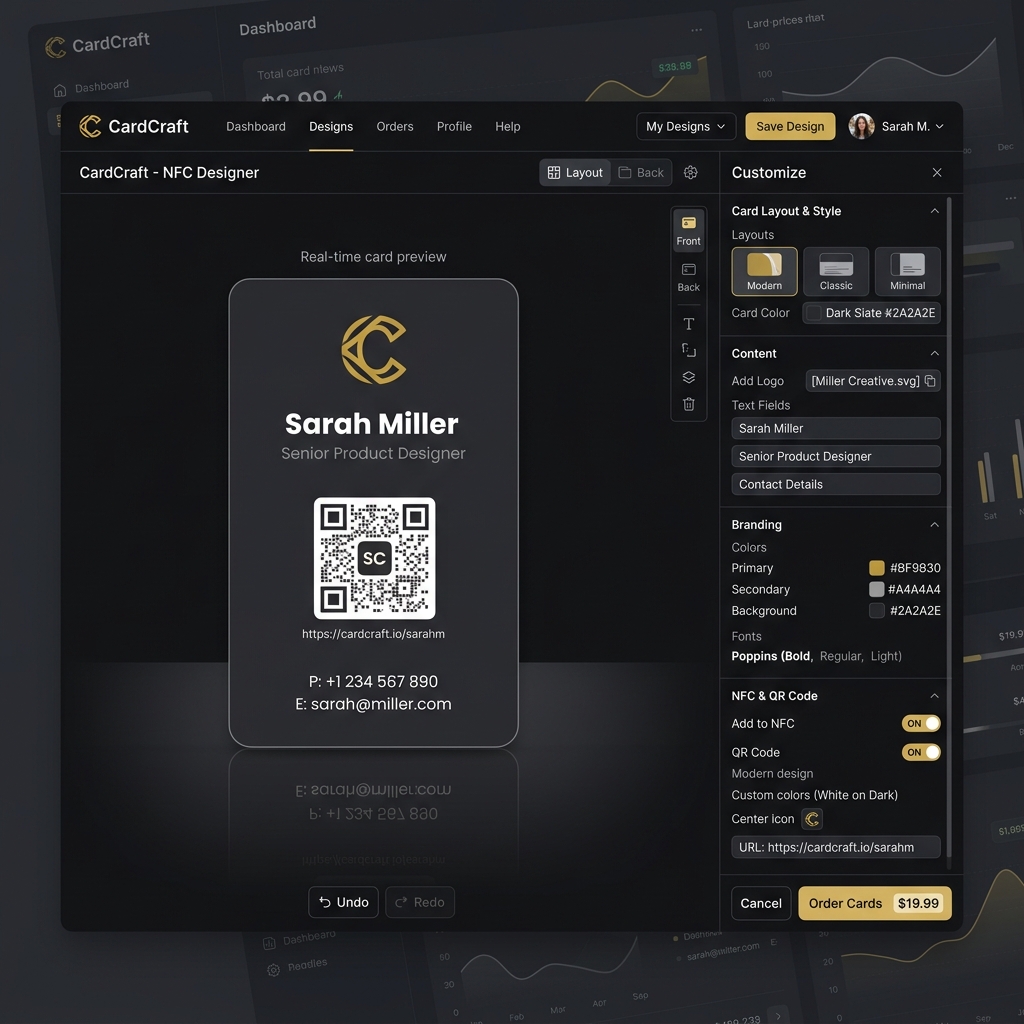The height and width of the screenshot is (1024, 1024).
Task: Click the Primary color swatch #BF9830
Action: [x=876, y=568]
